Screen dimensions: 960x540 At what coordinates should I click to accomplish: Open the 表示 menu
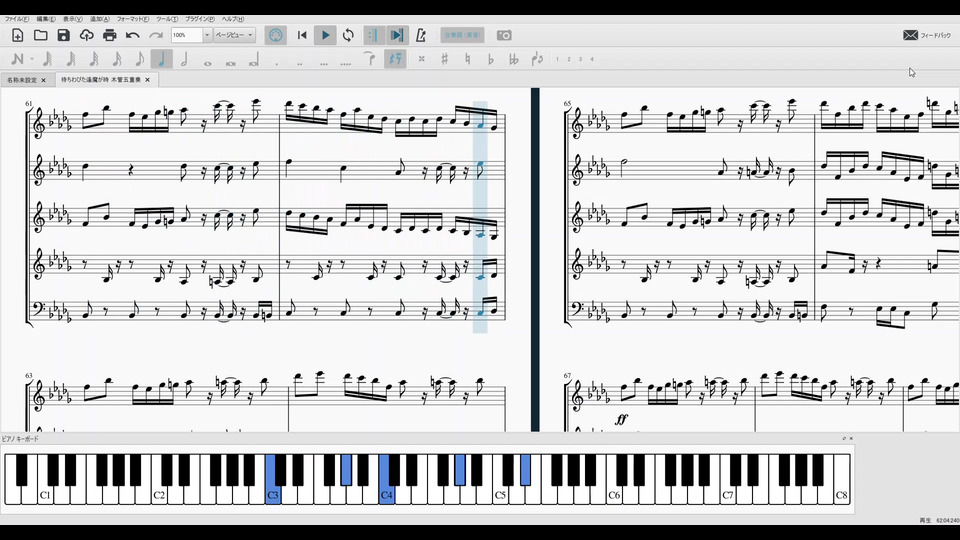point(72,19)
